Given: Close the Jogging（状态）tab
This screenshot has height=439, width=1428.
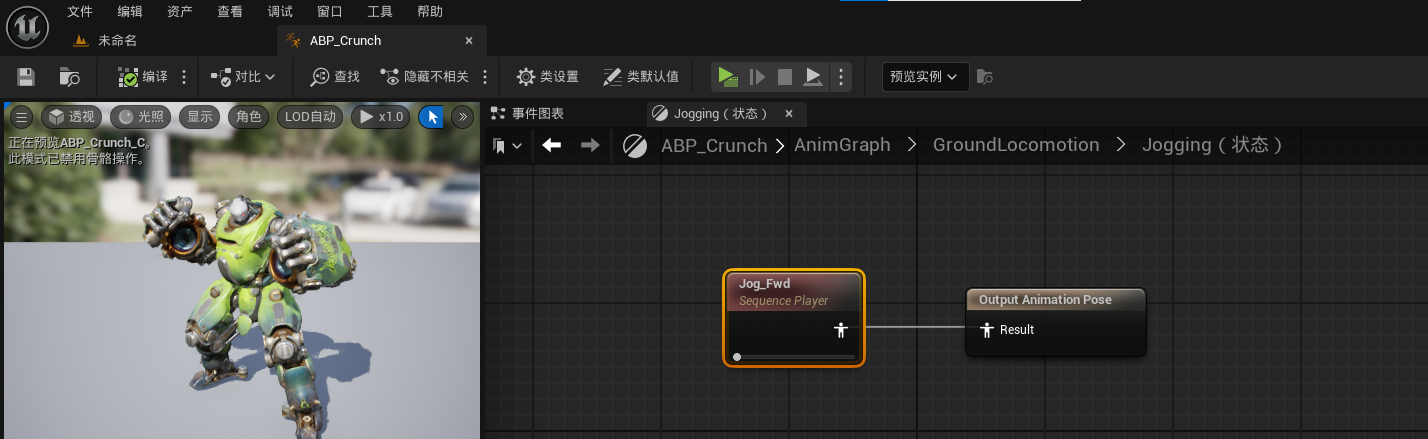Looking at the screenshot, I should 789,114.
